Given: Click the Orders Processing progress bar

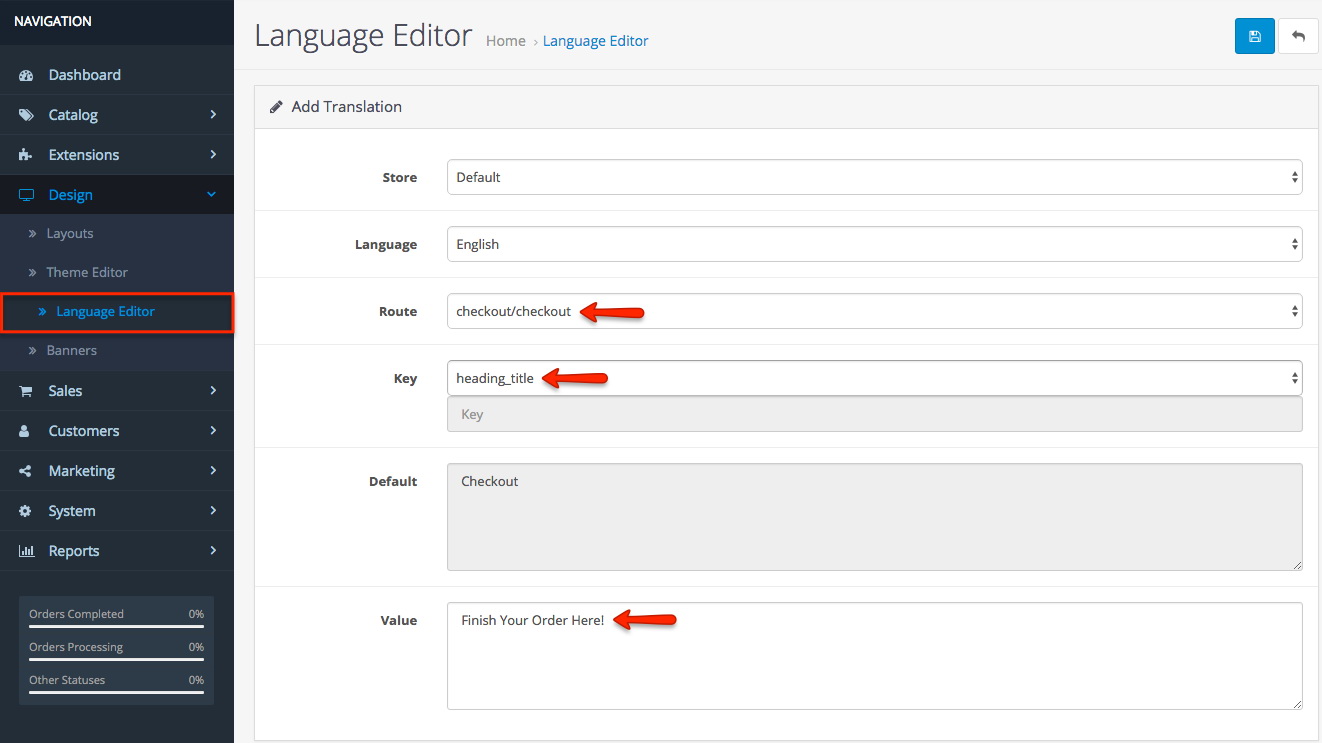Looking at the screenshot, I should 116,660.
